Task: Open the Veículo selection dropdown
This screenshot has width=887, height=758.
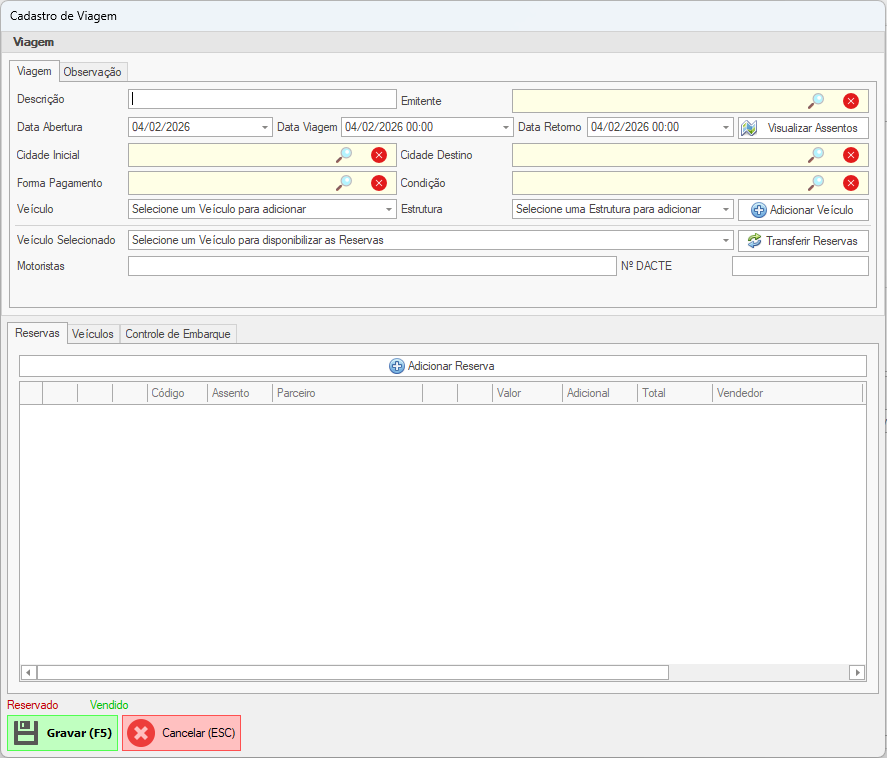Action: (x=389, y=210)
